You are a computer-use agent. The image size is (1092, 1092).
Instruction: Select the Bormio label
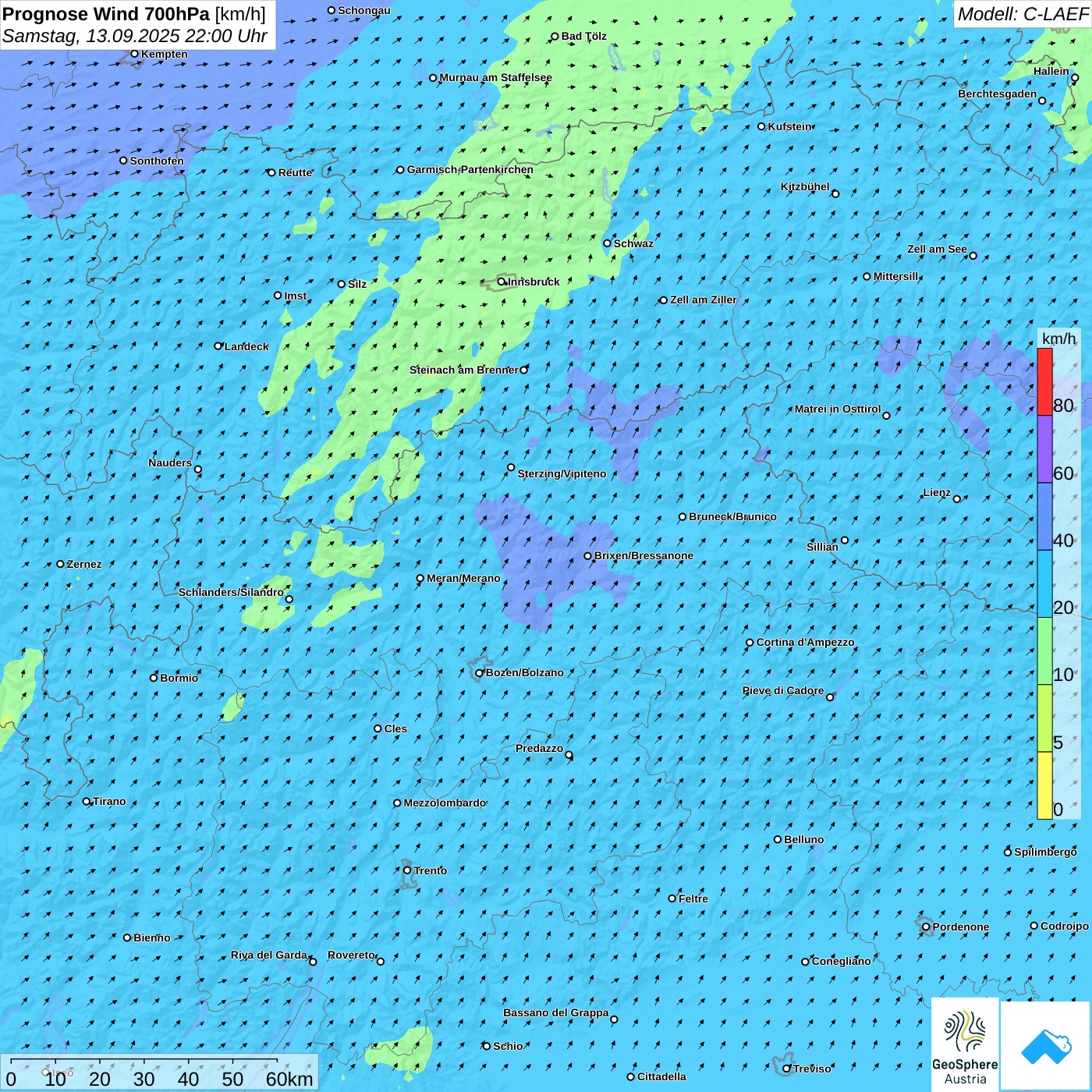[179, 678]
